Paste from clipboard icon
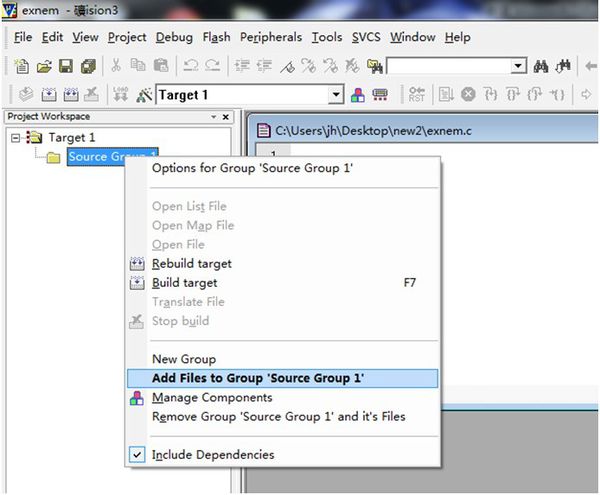 [161, 66]
